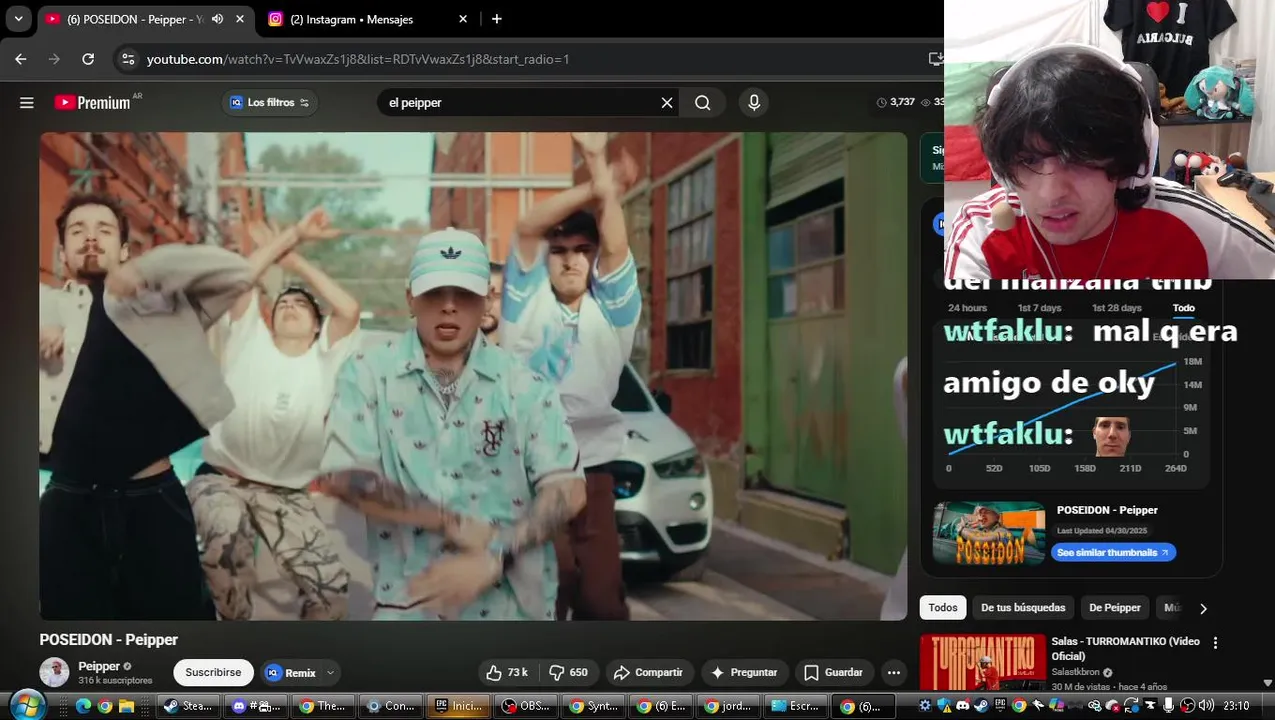Viewport: 1275px width, 720px height.
Task: Run search with the magnifier button
Action: pyautogui.click(x=703, y=102)
